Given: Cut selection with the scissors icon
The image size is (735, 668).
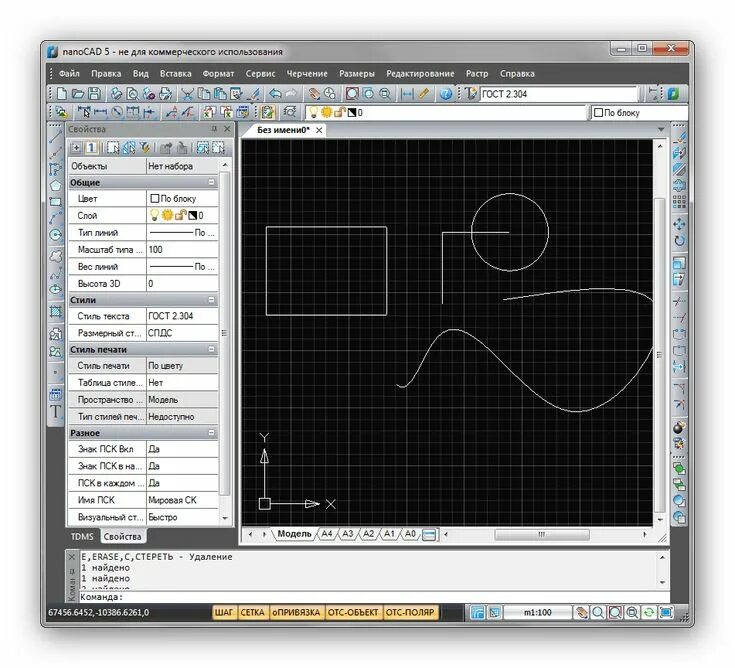Looking at the screenshot, I should [x=187, y=94].
